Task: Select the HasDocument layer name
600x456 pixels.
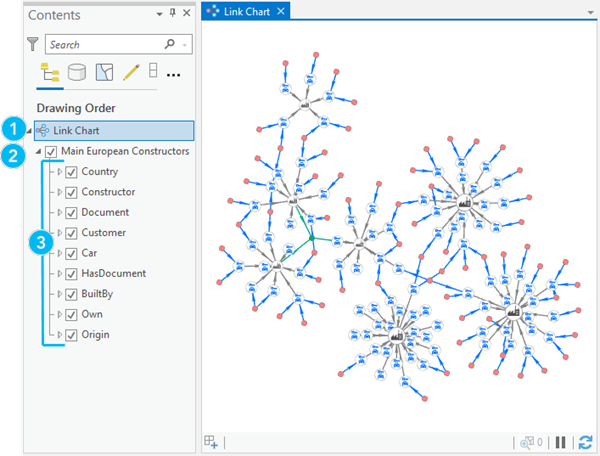Action: pos(113,274)
